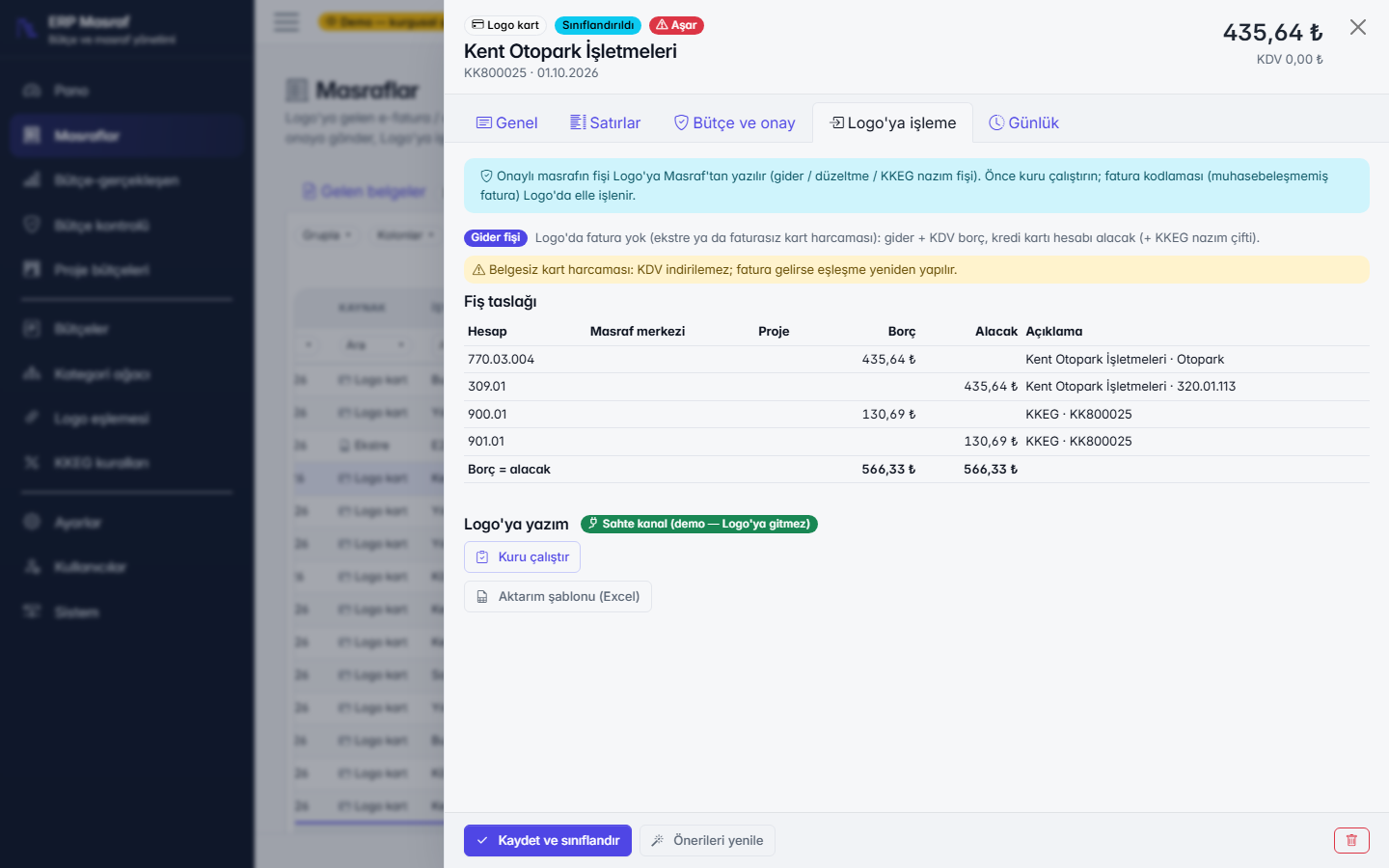Click the list icon on Satırlar tab
The height and width of the screenshot is (868, 1389).
pyautogui.click(x=578, y=122)
